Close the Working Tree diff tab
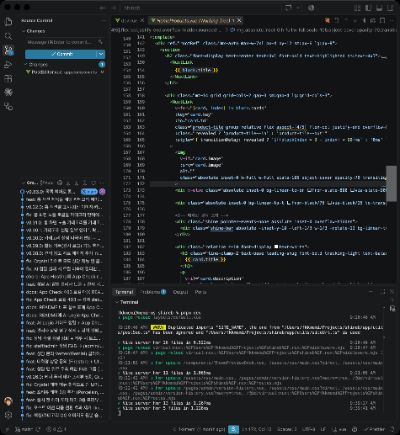The height and width of the screenshot is (435, 400). (x=239, y=21)
